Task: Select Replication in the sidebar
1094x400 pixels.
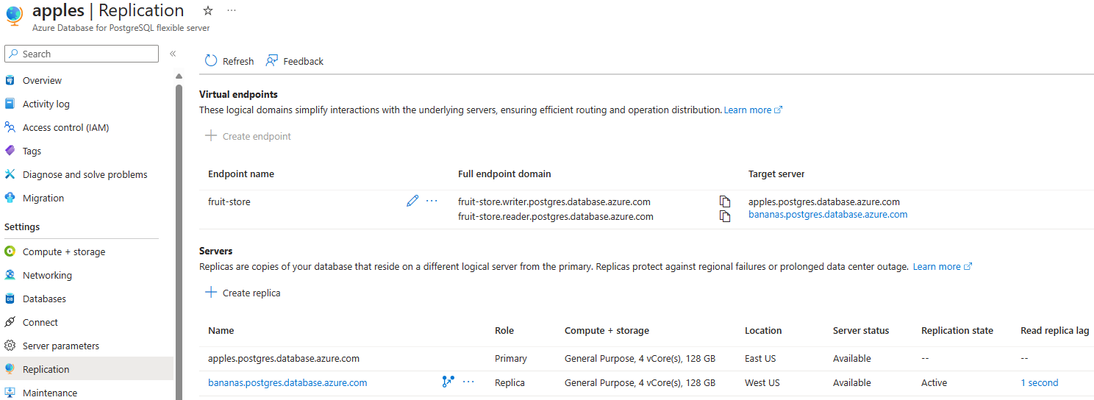Action: coord(46,369)
